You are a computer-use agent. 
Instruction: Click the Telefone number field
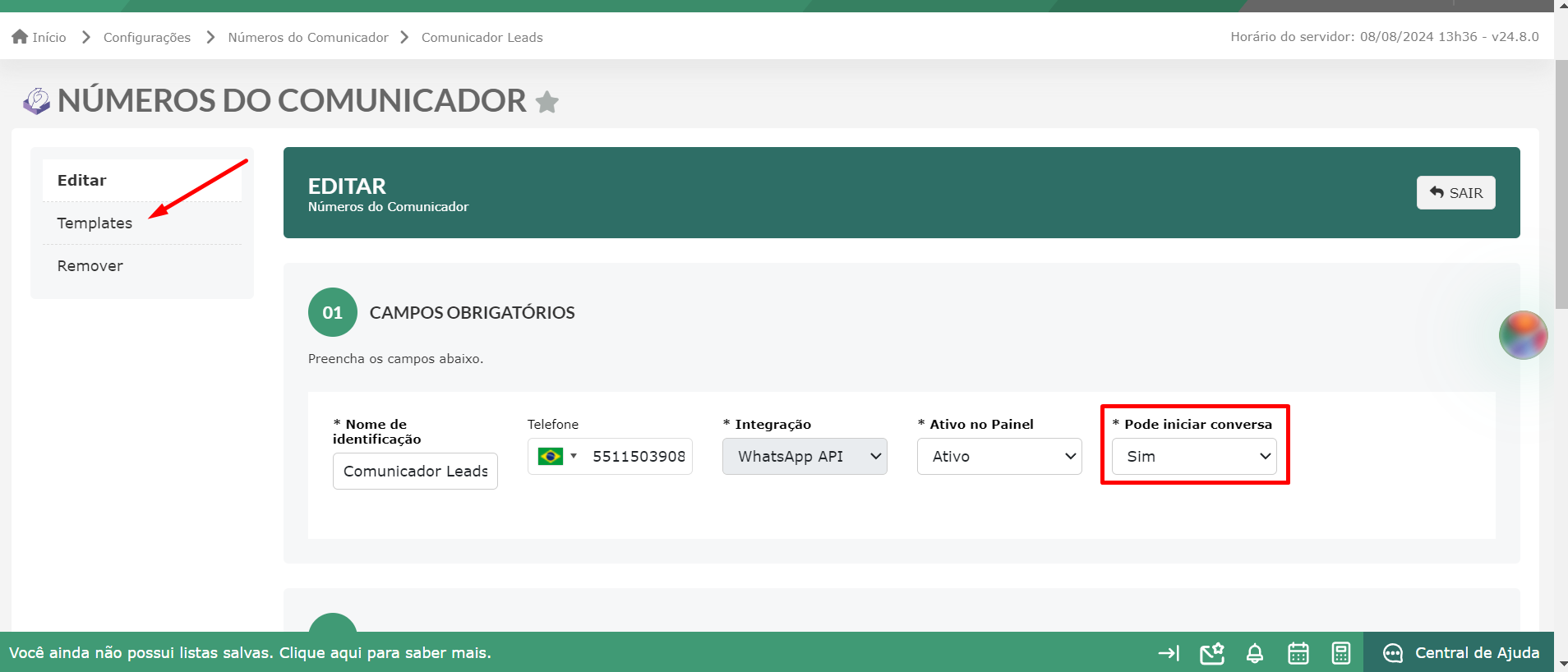pyautogui.click(x=638, y=456)
